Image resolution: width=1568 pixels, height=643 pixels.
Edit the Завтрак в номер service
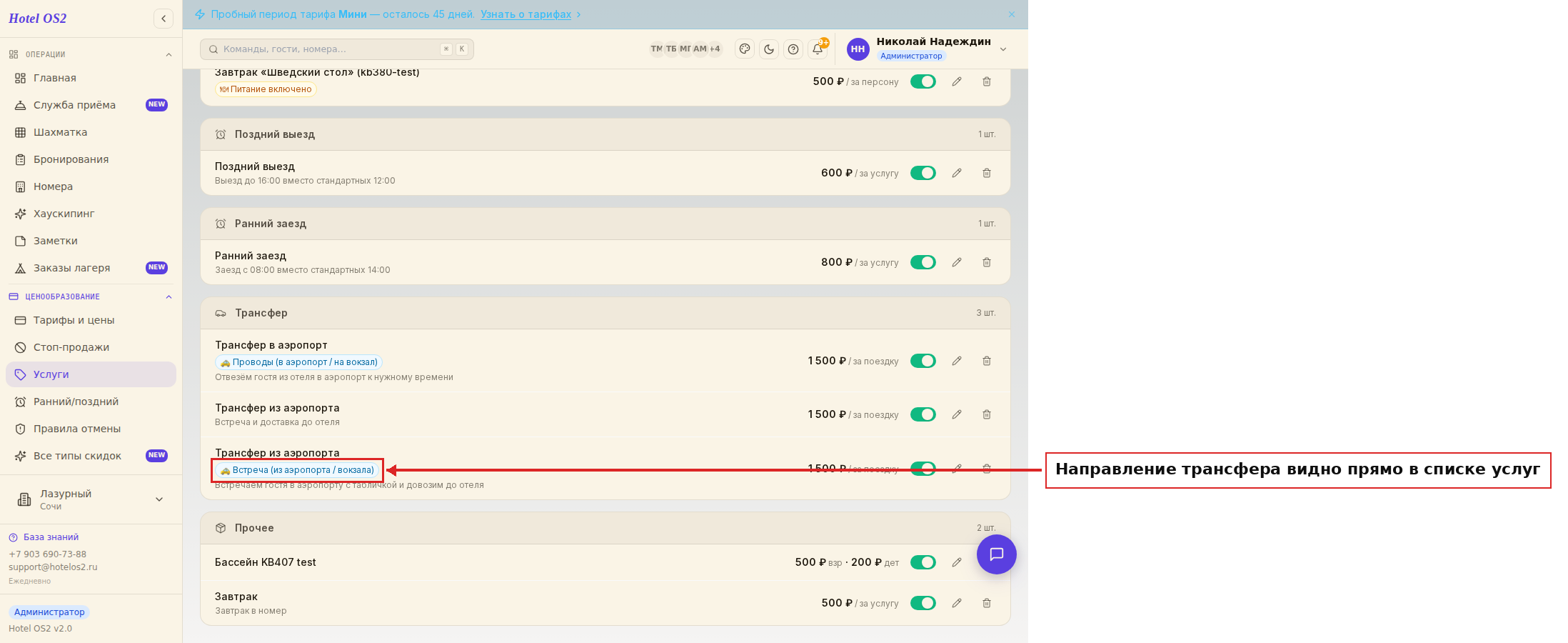[957, 603]
